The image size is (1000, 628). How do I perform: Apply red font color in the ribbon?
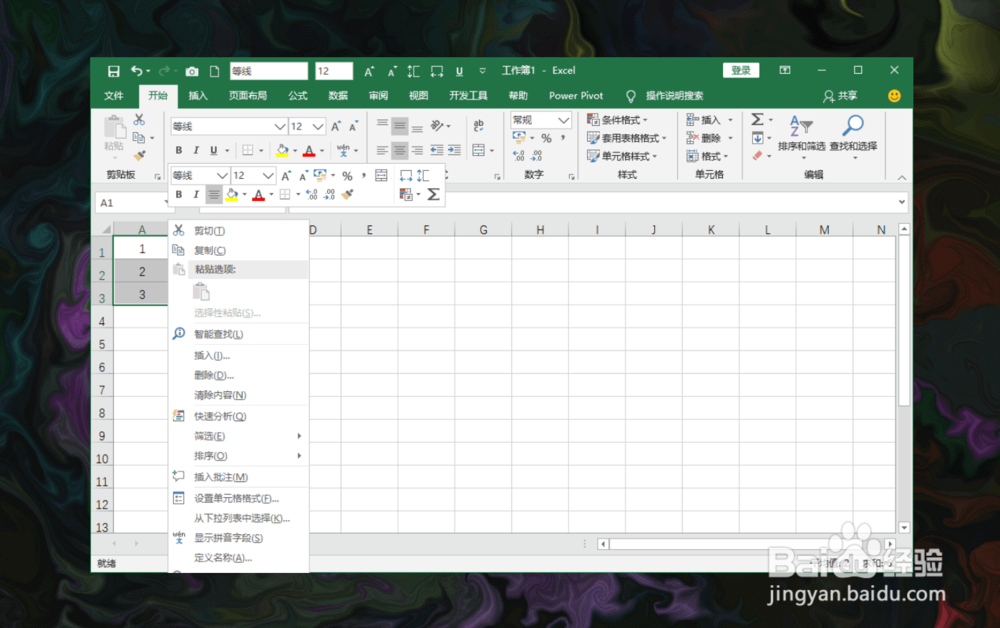click(x=309, y=150)
